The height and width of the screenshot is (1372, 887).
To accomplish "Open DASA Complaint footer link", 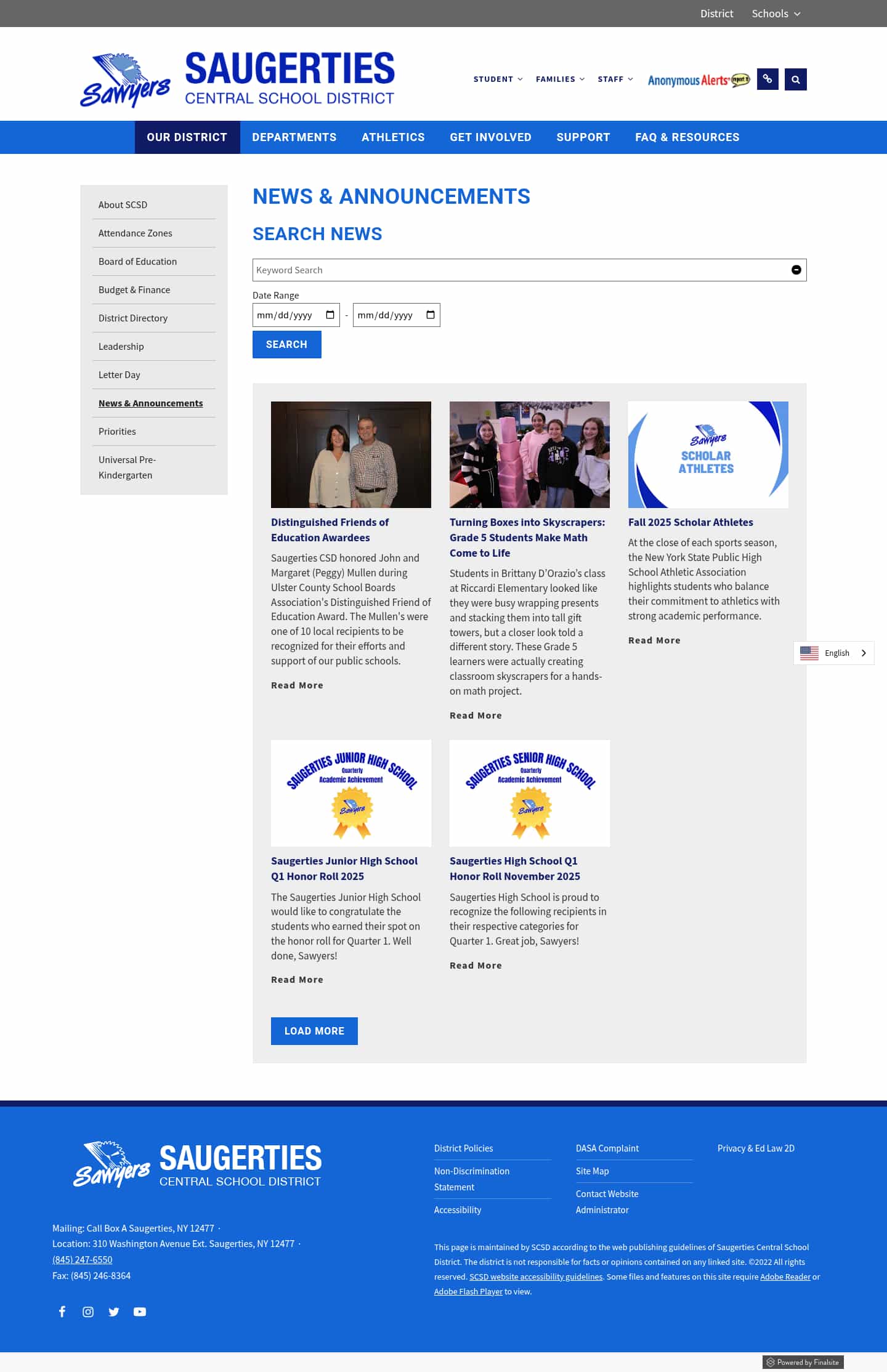I will pyautogui.click(x=607, y=1148).
